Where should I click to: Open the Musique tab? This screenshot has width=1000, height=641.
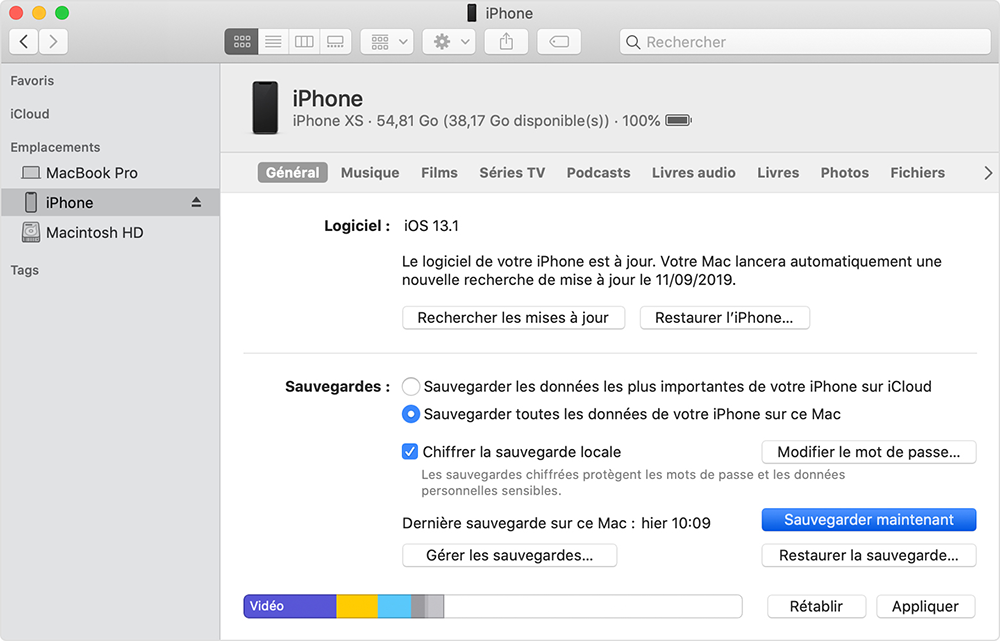pyautogui.click(x=370, y=173)
